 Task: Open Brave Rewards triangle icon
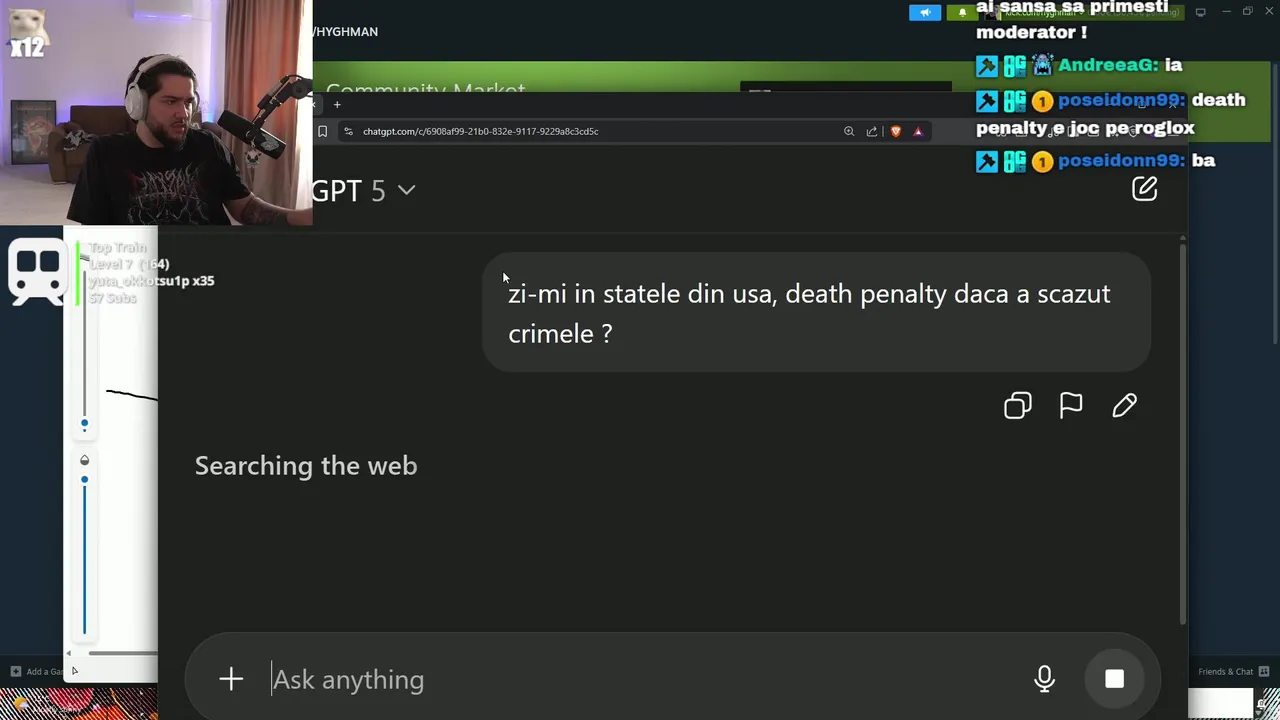[918, 131]
